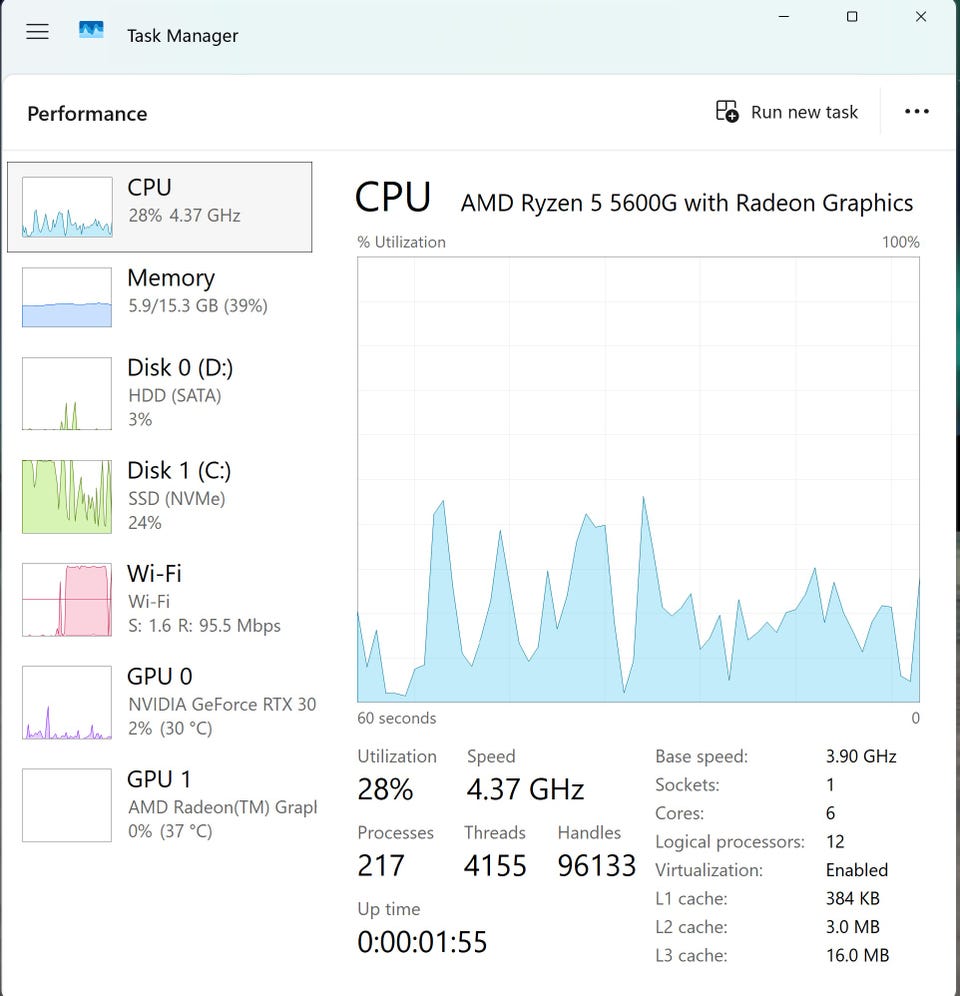The width and height of the screenshot is (960, 996).
Task: Click the Virtualization Enabled value
Action: tap(856, 870)
